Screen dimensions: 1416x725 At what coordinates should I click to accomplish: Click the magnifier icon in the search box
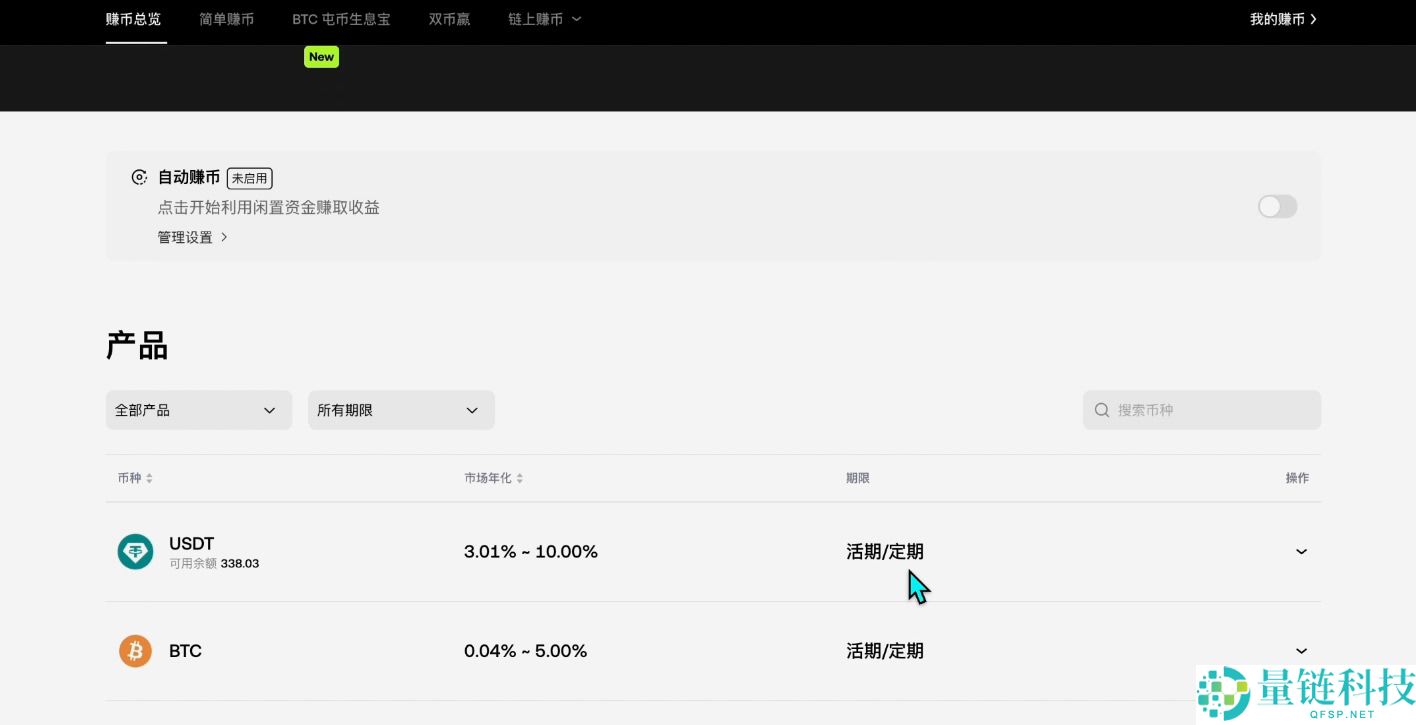point(1101,410)
